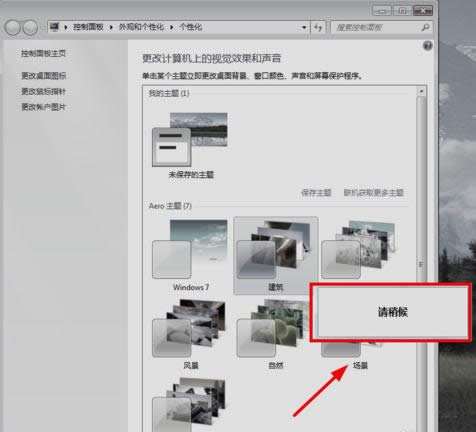Viewport: 476px width, 432px height.
Task: Open the address bar history dropdown arrow
Action: (304, 27)
